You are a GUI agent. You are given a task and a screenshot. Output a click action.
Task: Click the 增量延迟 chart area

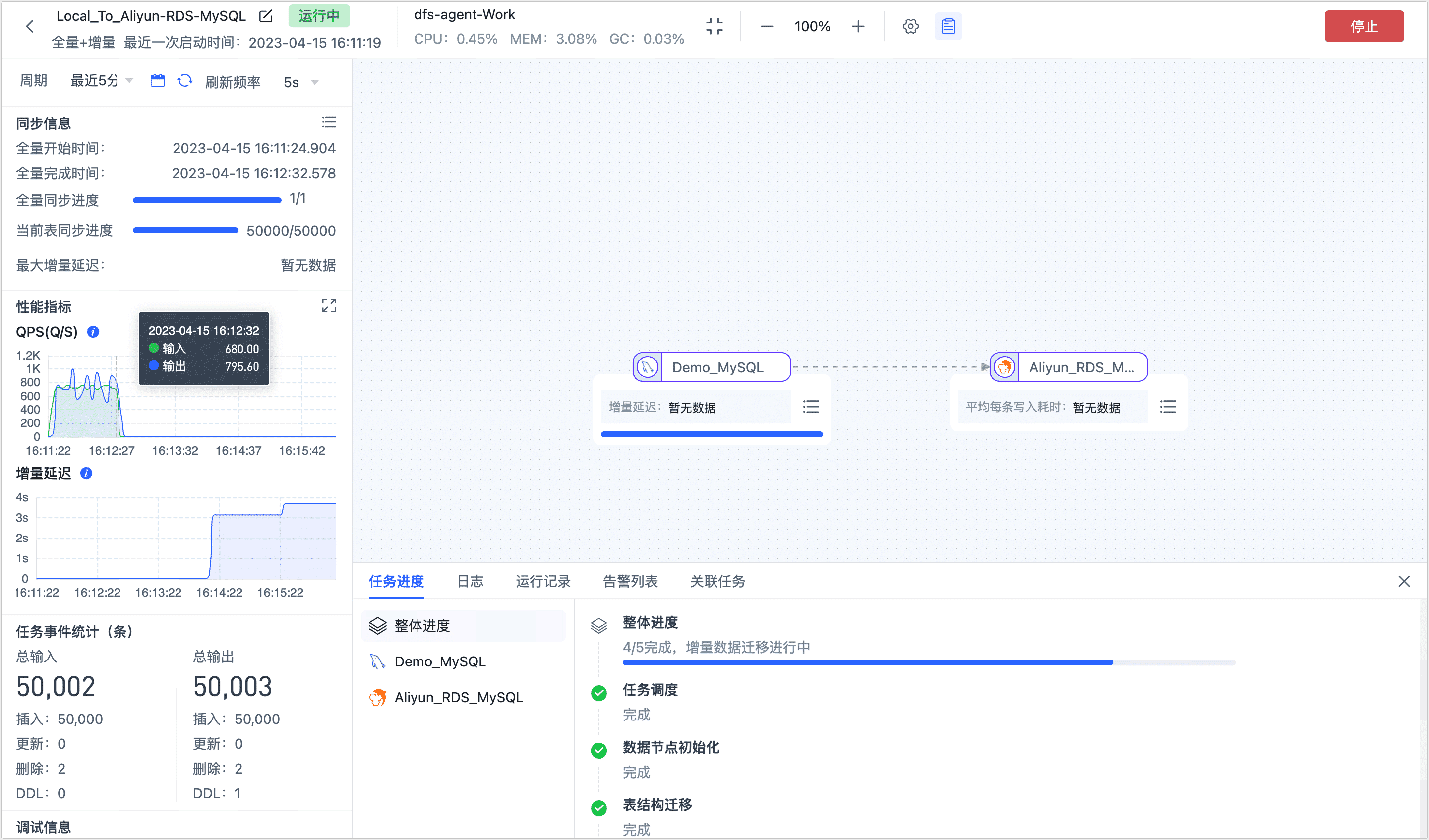tap(186, 538)
